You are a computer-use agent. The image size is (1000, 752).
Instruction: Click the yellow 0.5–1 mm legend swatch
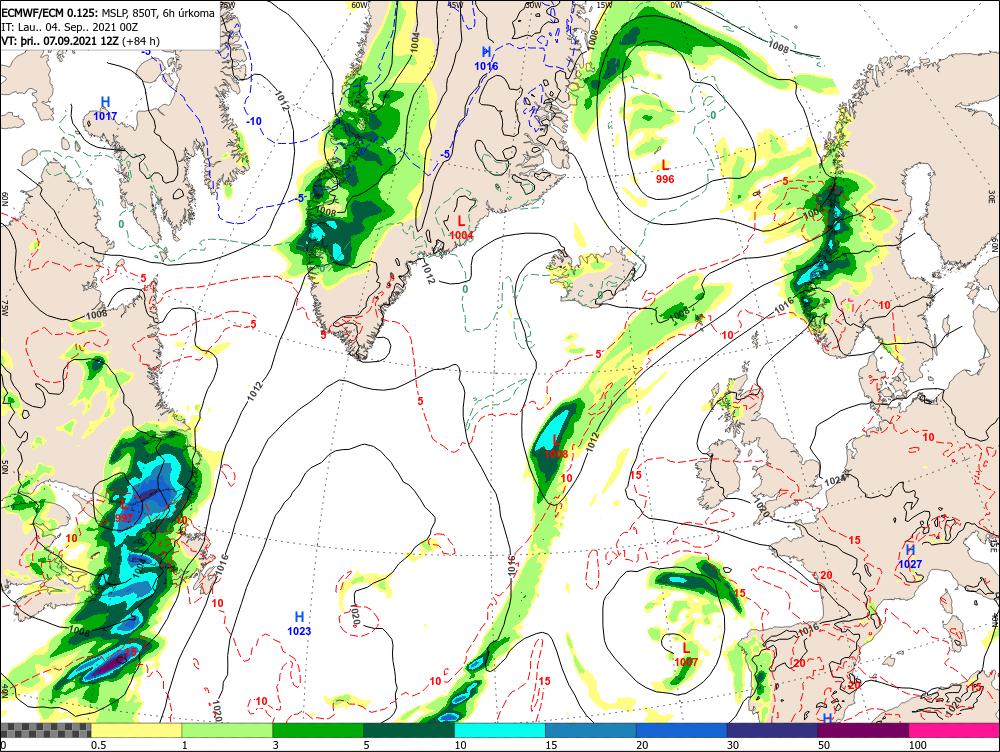pyautogui.click(x=136, y=730)
